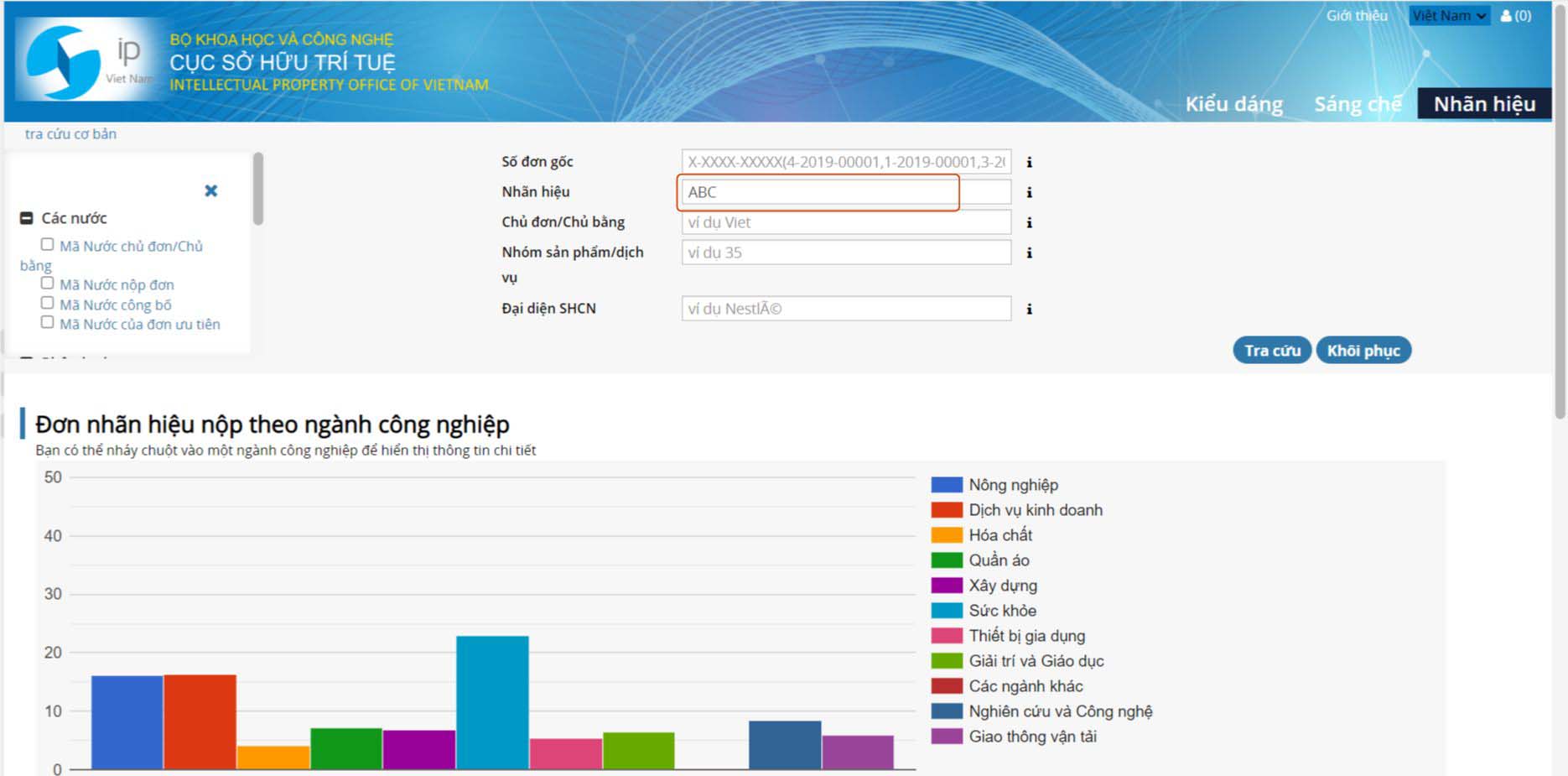Tick Mã Nước của đơn ưu tiên checkbox

coord(47,322)
